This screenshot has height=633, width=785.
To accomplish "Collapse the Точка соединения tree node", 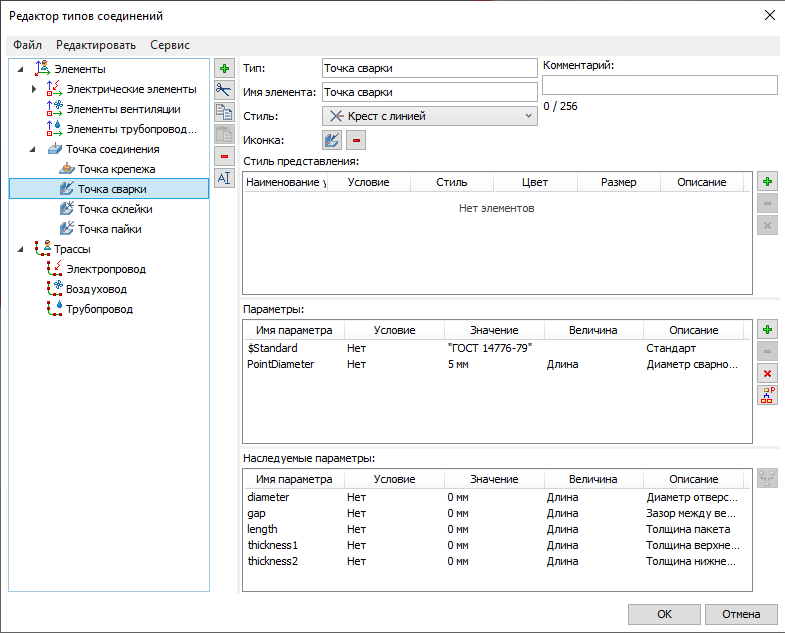I will pyautogui.click(x=34, y=150).
